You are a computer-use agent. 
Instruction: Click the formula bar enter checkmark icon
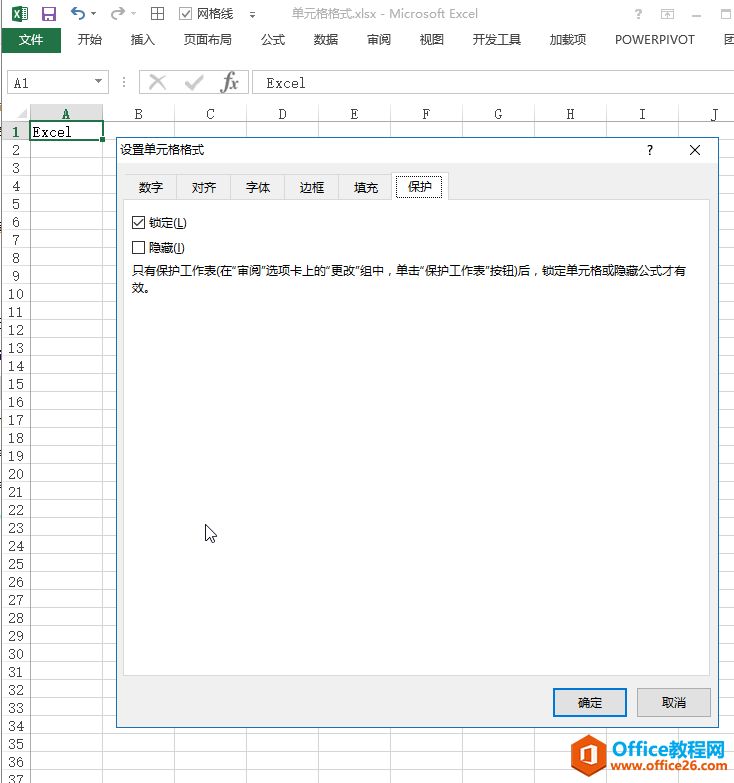point(194,83)
